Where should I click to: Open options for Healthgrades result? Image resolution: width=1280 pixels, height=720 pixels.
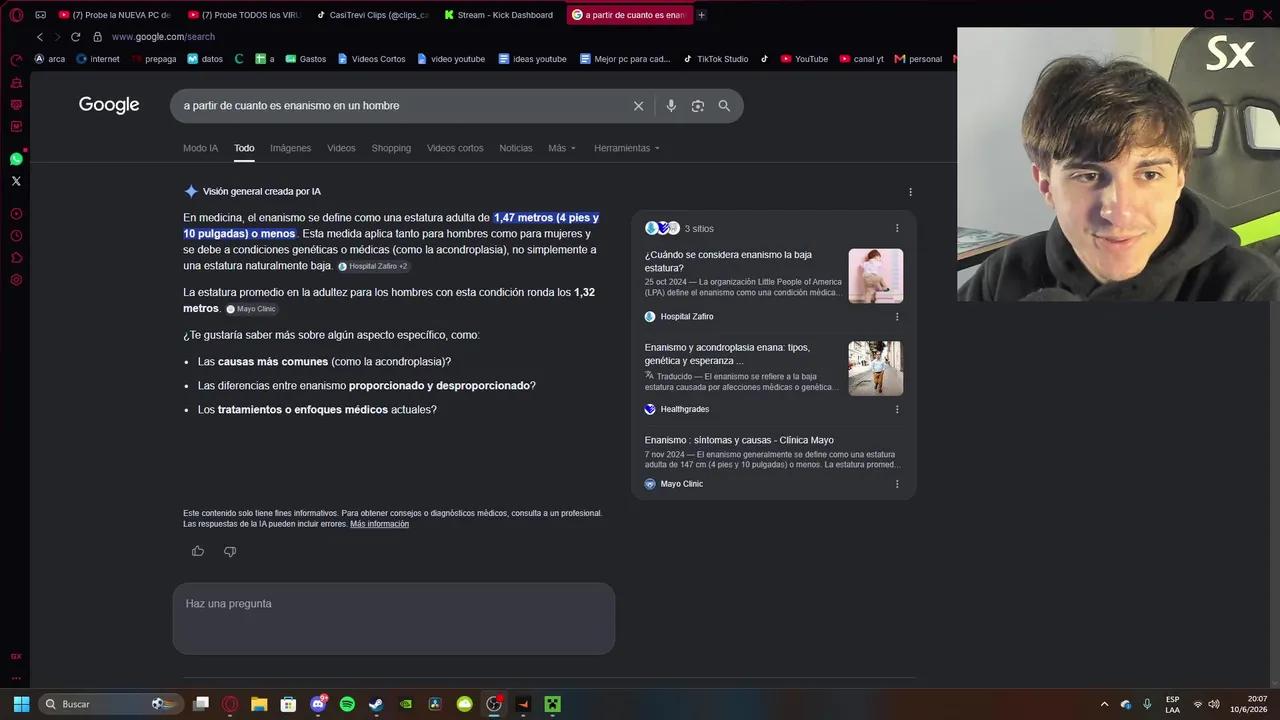click(897, 409)
